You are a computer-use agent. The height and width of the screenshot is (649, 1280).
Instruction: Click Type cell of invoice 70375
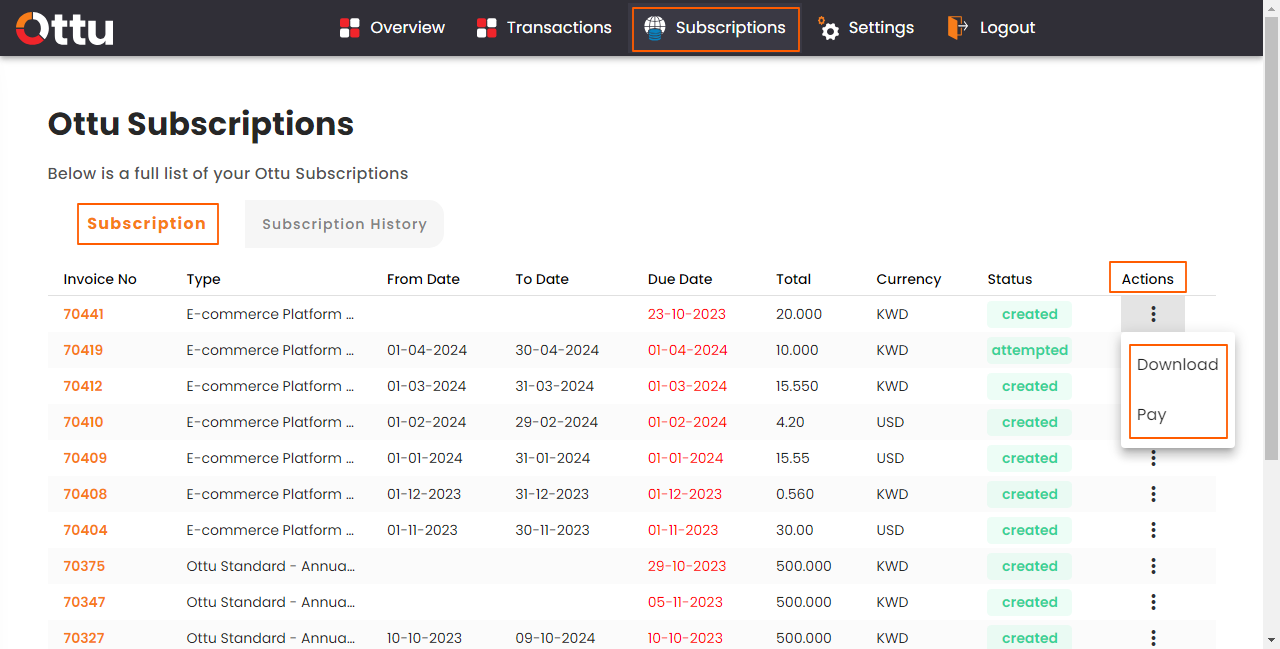tap(270, 566)
